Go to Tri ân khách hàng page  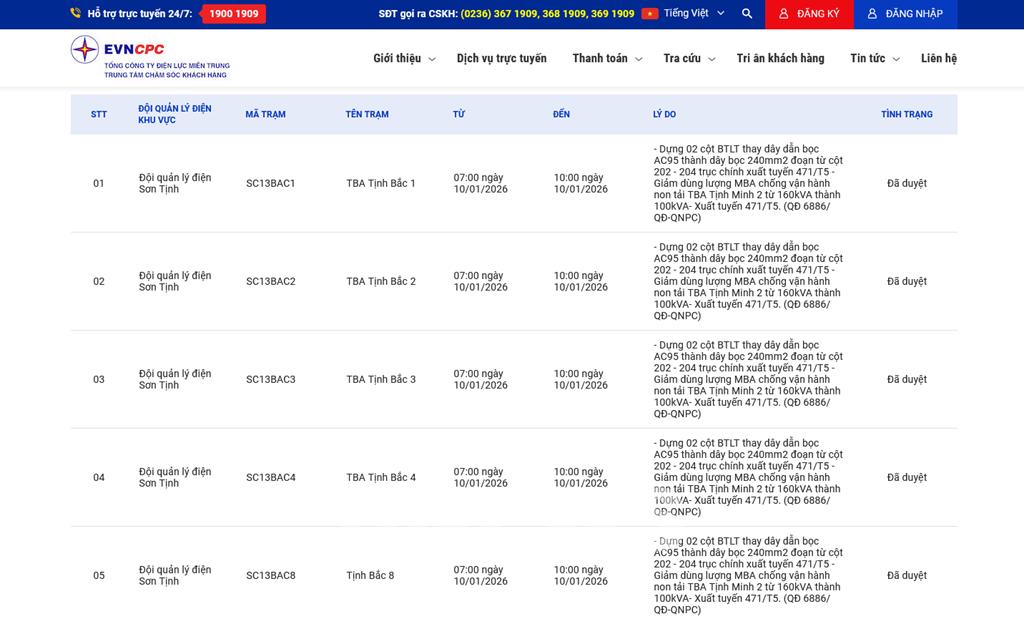[x=780, y=59]
